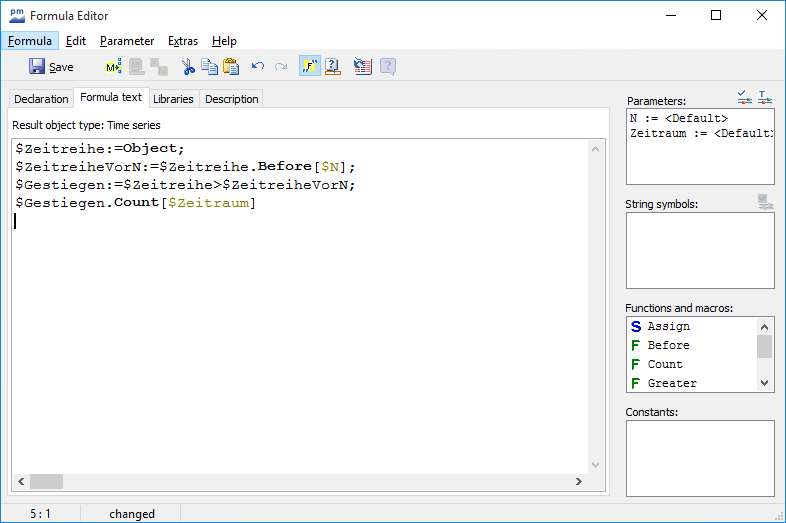Image resolution: width=786 pixels, height=523 pixels.
Task: Click the list options icon in toolbar
Action: coord(363,67)
